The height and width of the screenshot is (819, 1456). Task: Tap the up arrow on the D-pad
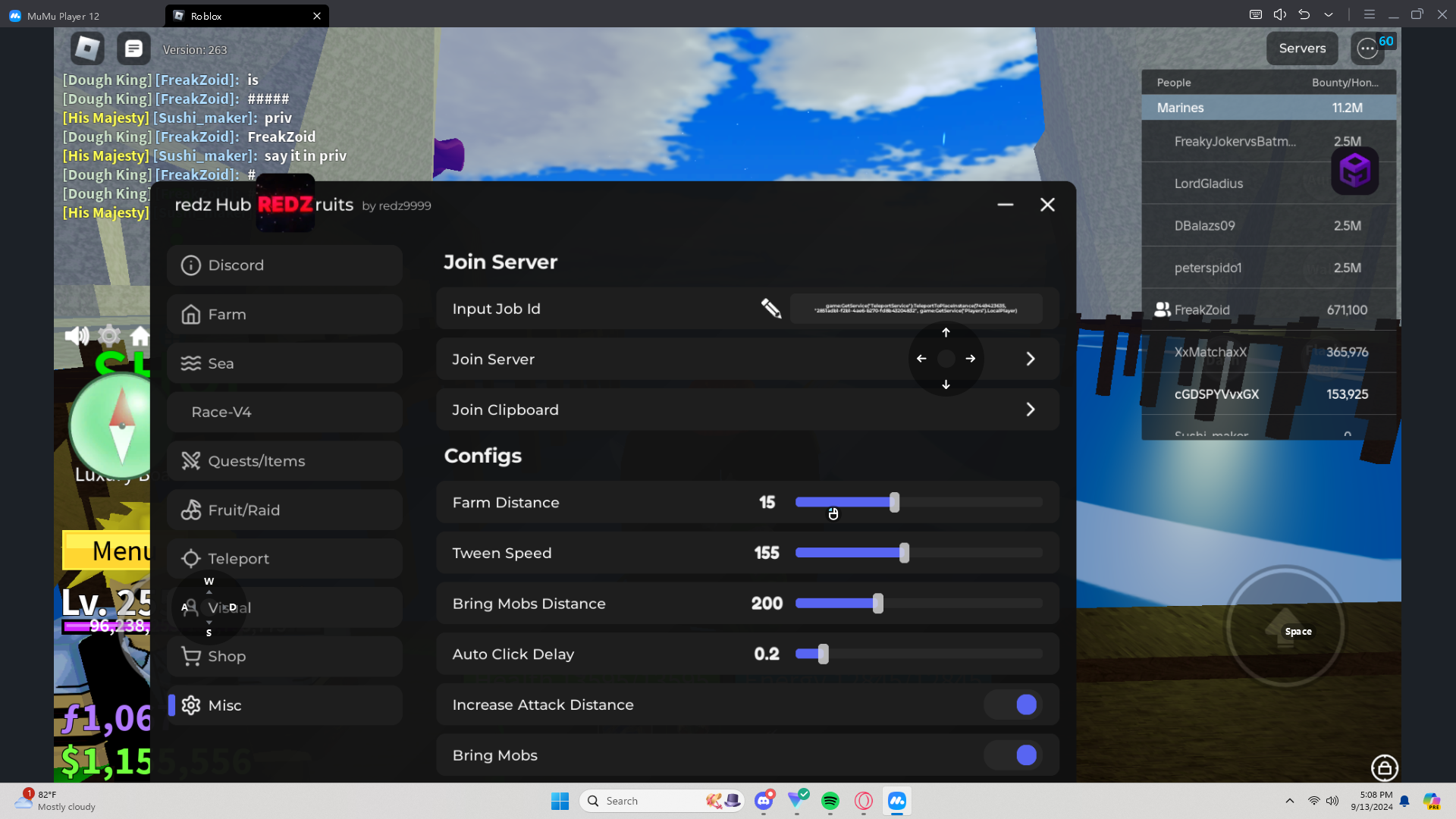[x=946, y=333]
